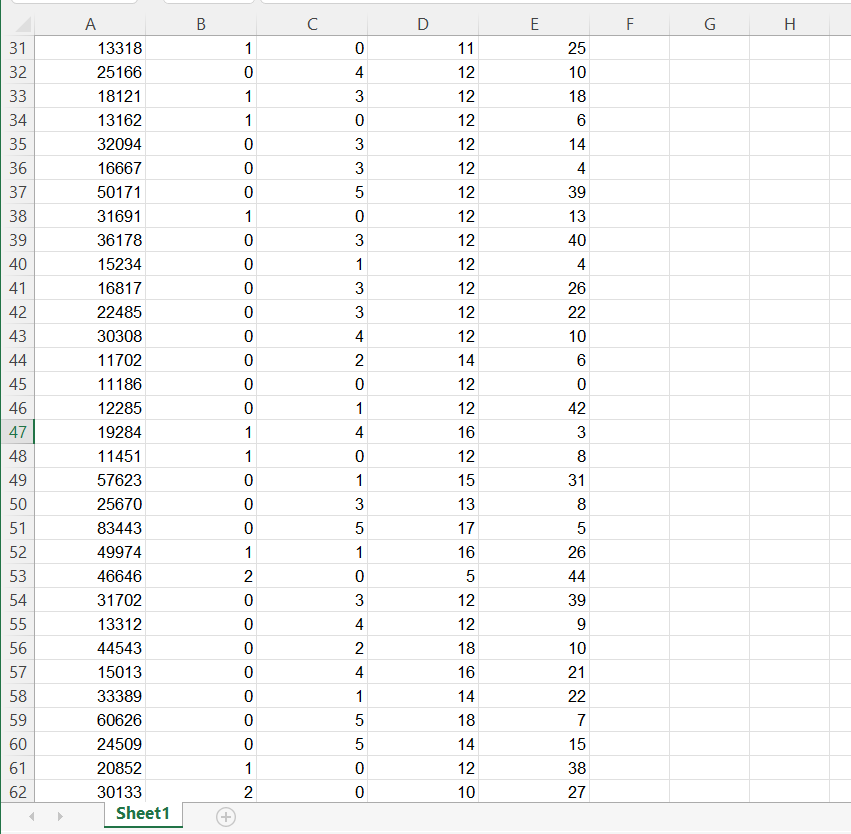
Task: Click cell containing 15013
Action: pos(90,672)
